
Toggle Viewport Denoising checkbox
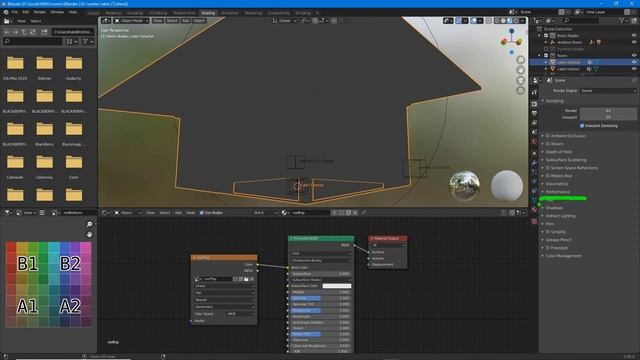click(582, 126)
